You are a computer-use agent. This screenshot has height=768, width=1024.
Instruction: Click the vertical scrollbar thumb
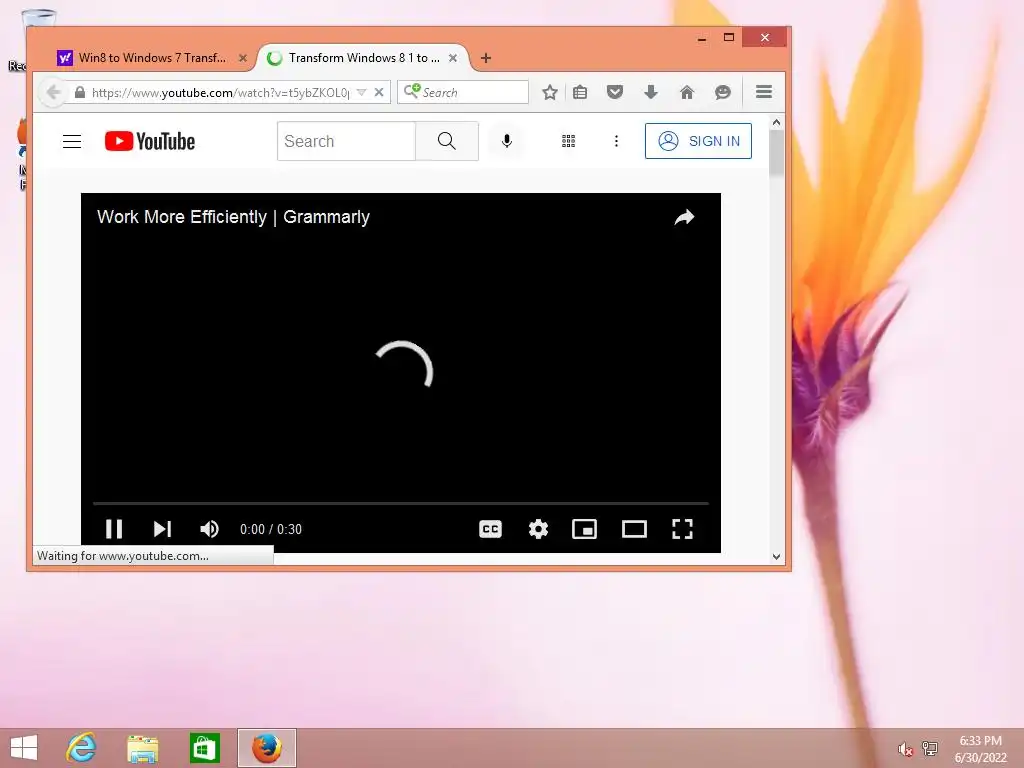(x=776, y=153)
